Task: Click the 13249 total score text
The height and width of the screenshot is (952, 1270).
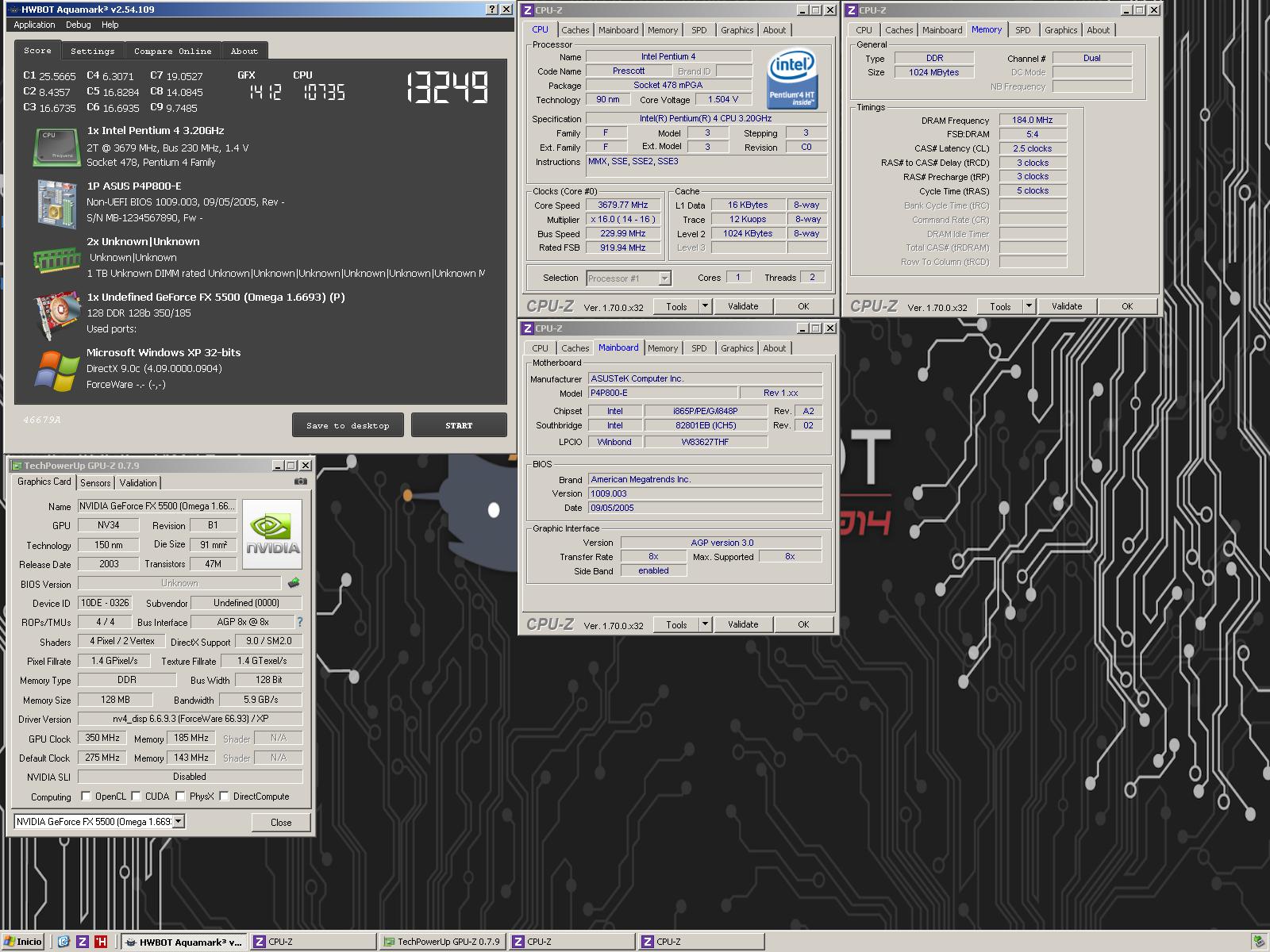Action: (x=448, y=87)
